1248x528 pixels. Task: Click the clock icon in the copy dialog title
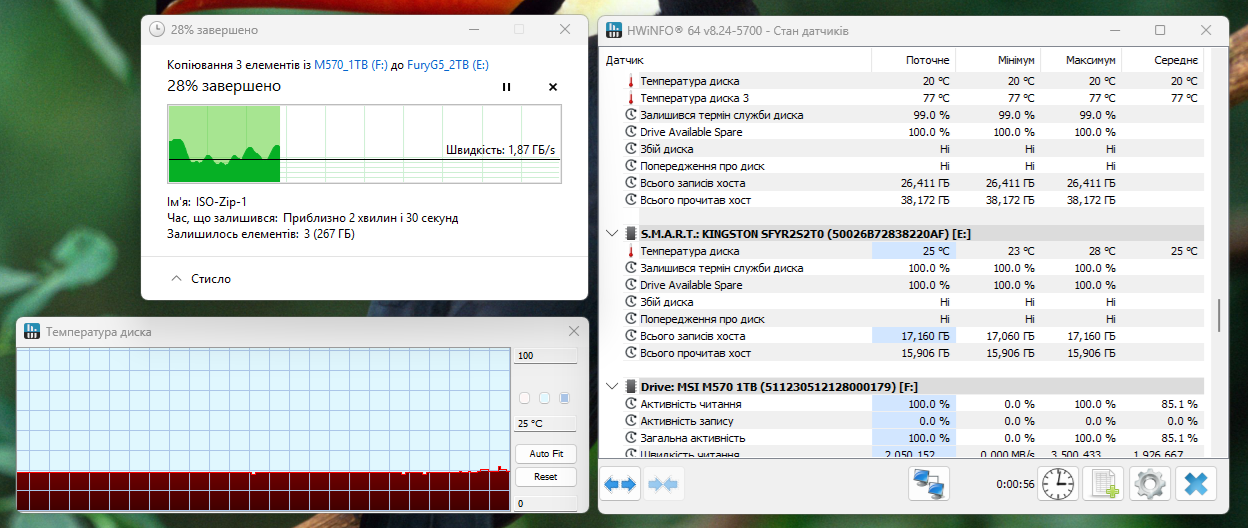click(157, 30)
